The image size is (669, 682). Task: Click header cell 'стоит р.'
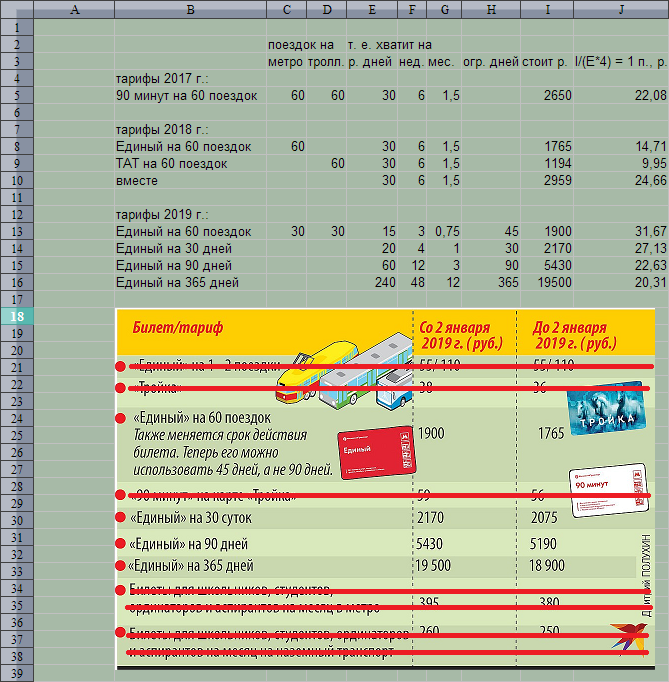[x=547, y=62]
